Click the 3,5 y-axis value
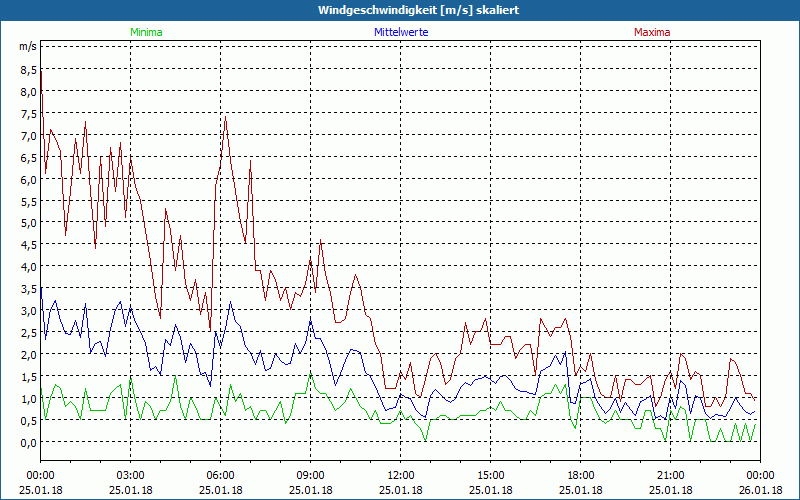 point(29,289)
